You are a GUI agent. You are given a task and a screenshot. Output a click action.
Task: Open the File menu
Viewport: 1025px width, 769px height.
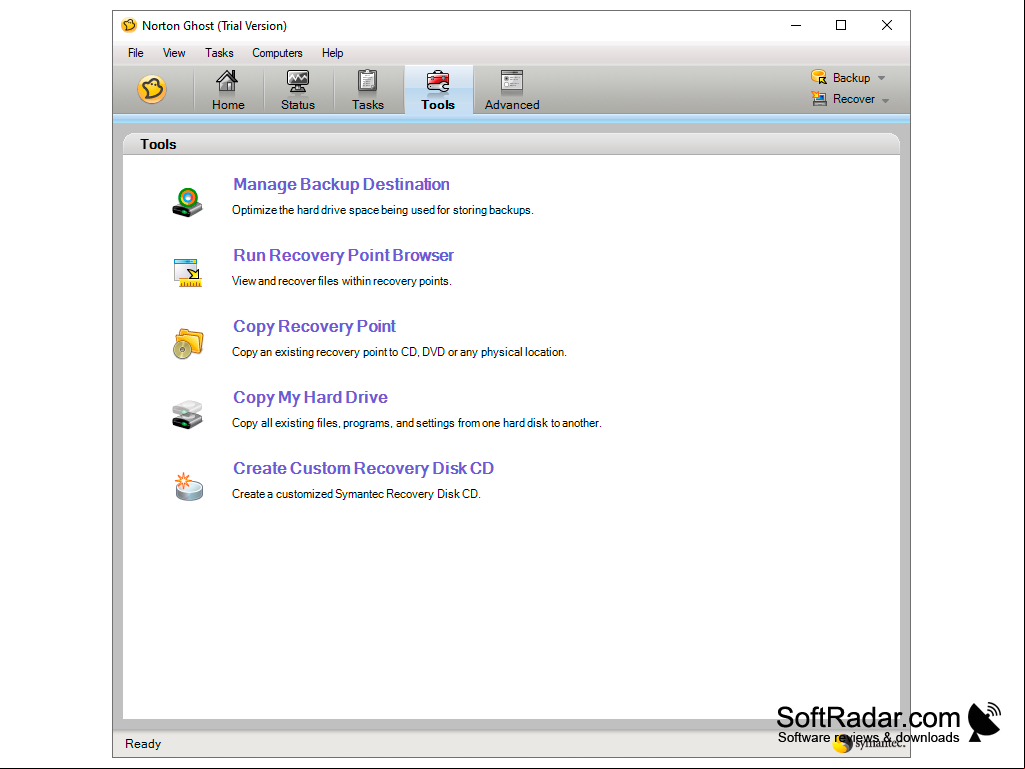135,53
